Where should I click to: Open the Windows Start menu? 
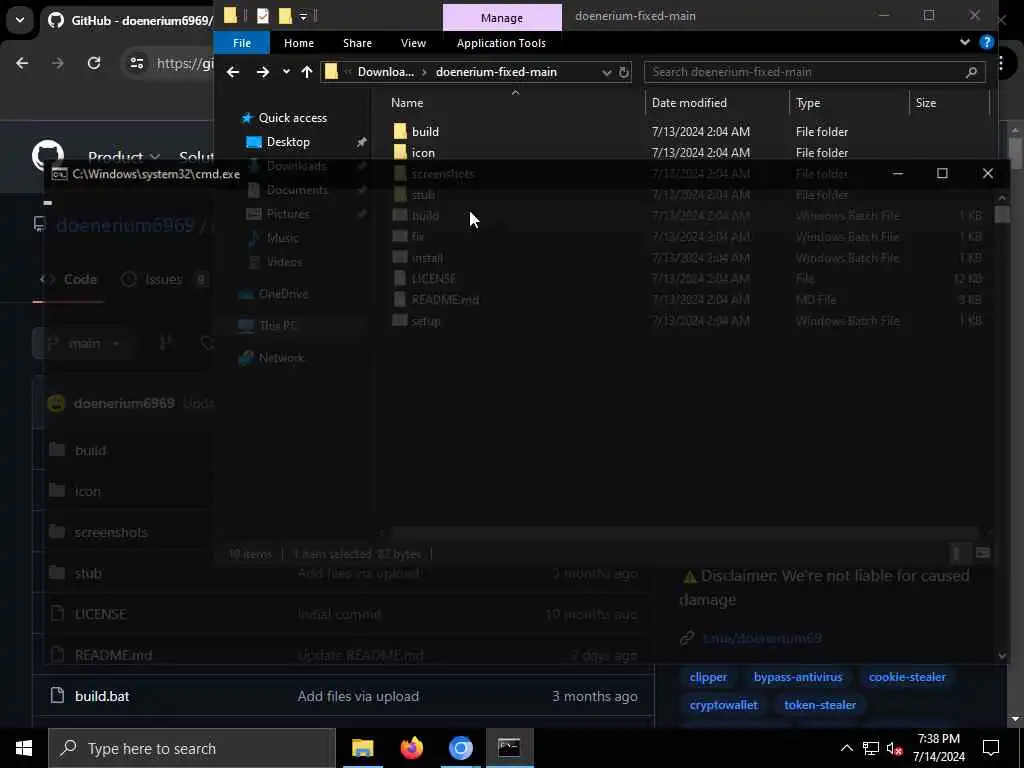point(24,748)
